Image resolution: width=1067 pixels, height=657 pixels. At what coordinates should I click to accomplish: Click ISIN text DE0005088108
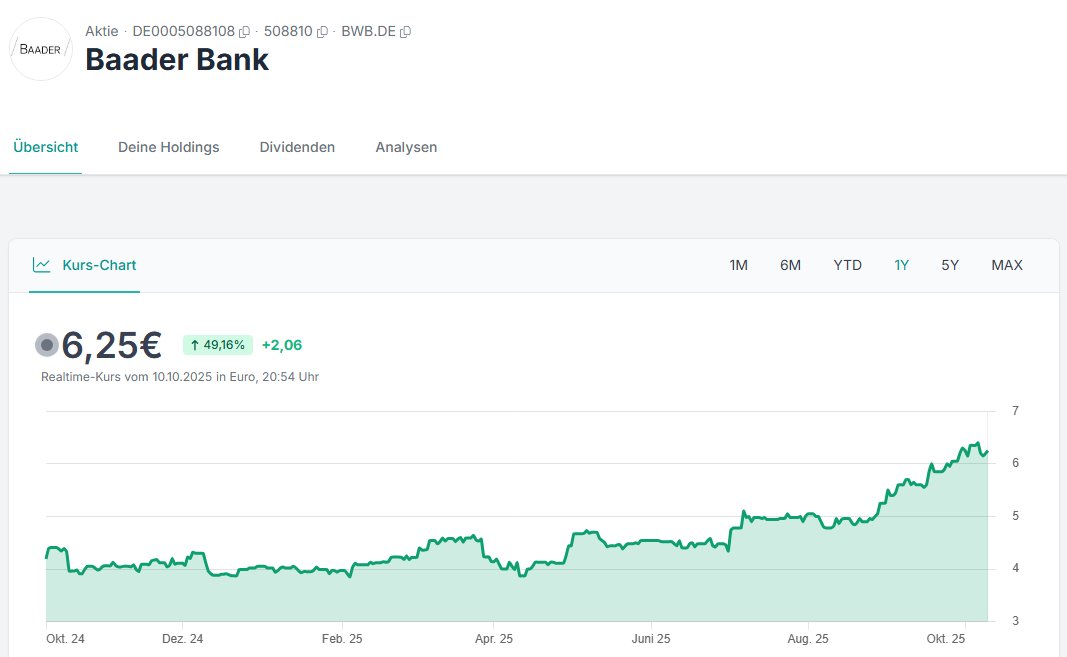tap(184, 31)
